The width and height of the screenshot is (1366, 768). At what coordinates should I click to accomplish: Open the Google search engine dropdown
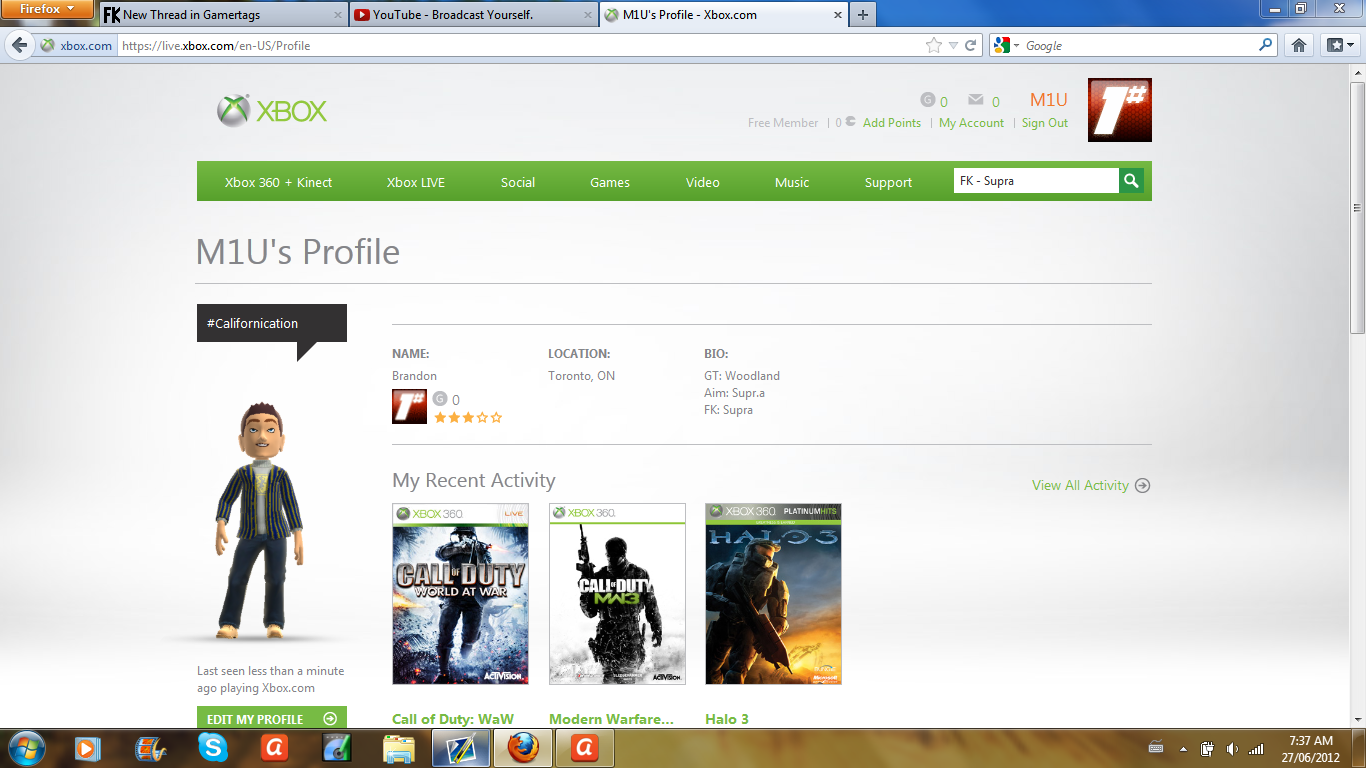1005,45
